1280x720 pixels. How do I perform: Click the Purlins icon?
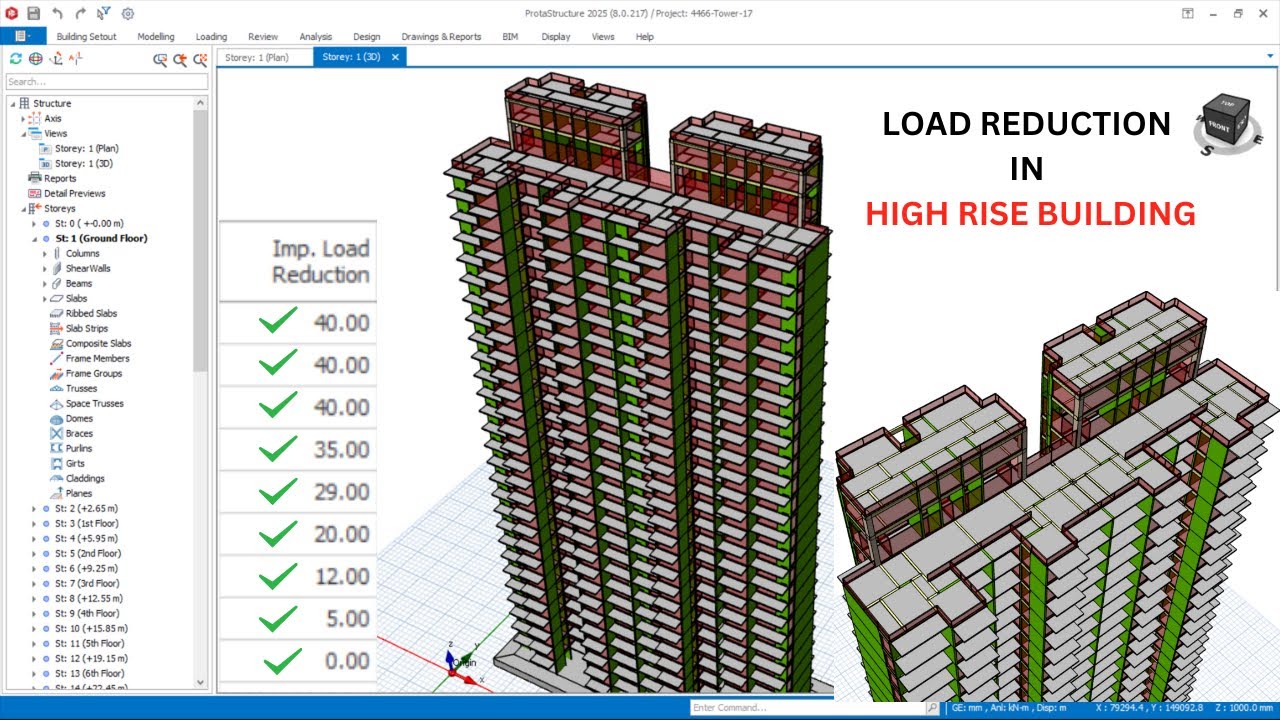(57, 448)
